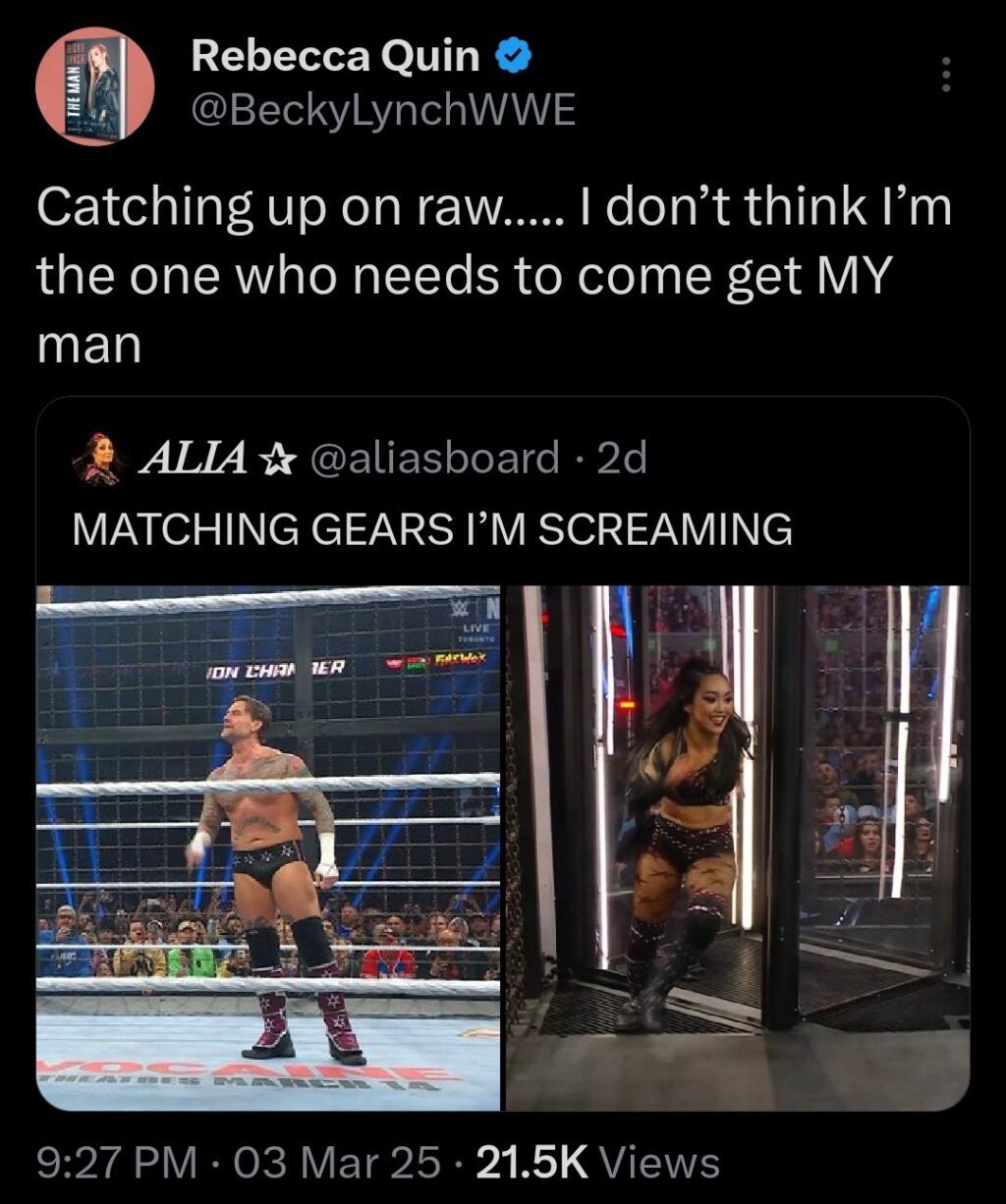View the 21.5K Views count
Image resolution: width=1006 pixels, height=1204 pixels.
pos(597,1164)
